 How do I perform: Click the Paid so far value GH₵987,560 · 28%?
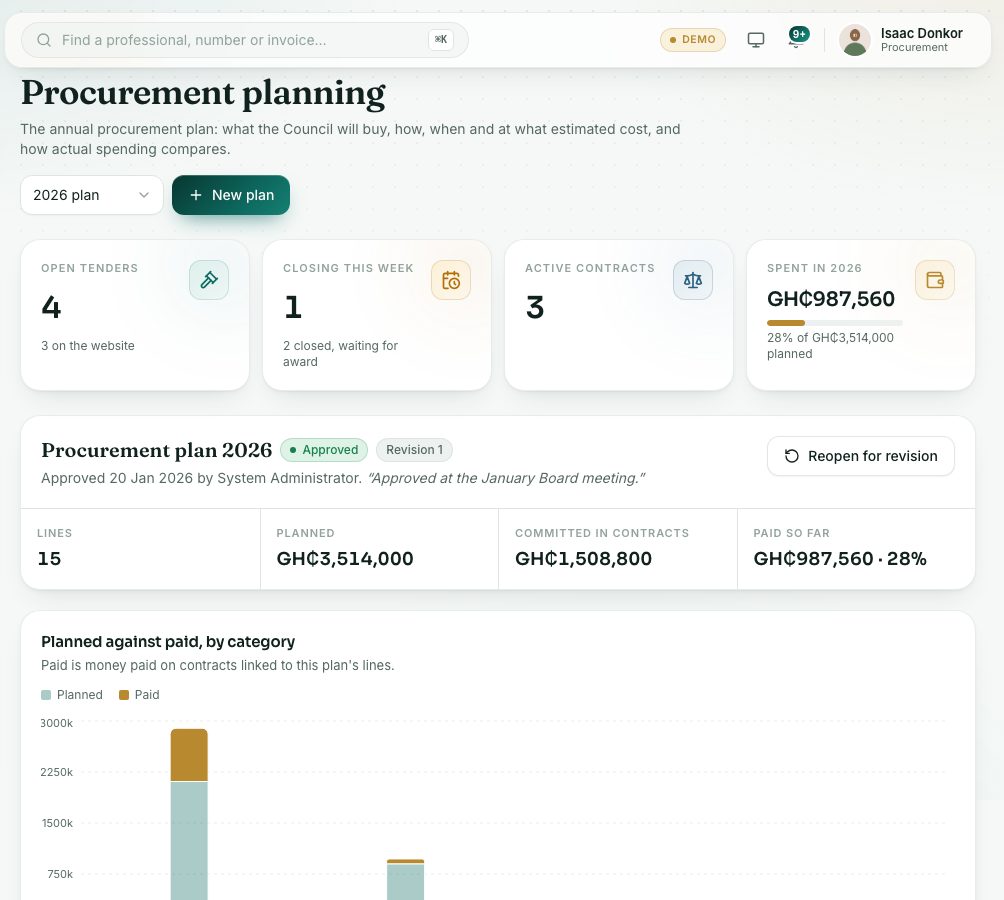[x=839, y=559]
